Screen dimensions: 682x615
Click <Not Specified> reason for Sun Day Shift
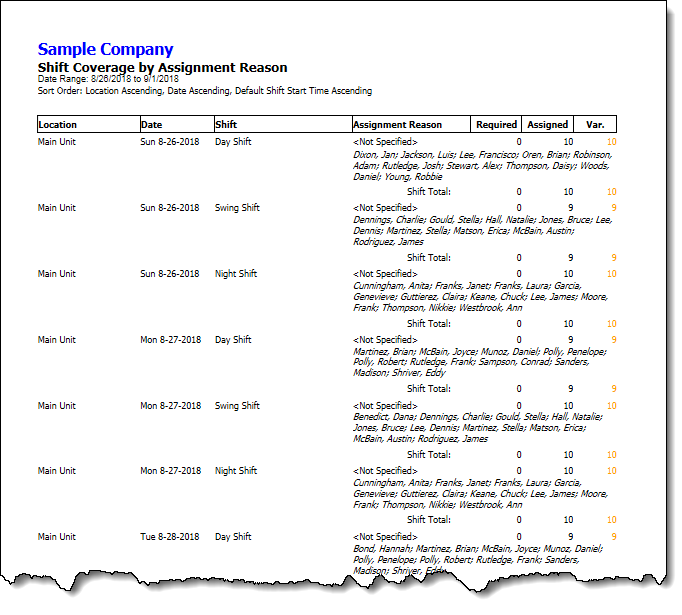[x=385, y=142]
